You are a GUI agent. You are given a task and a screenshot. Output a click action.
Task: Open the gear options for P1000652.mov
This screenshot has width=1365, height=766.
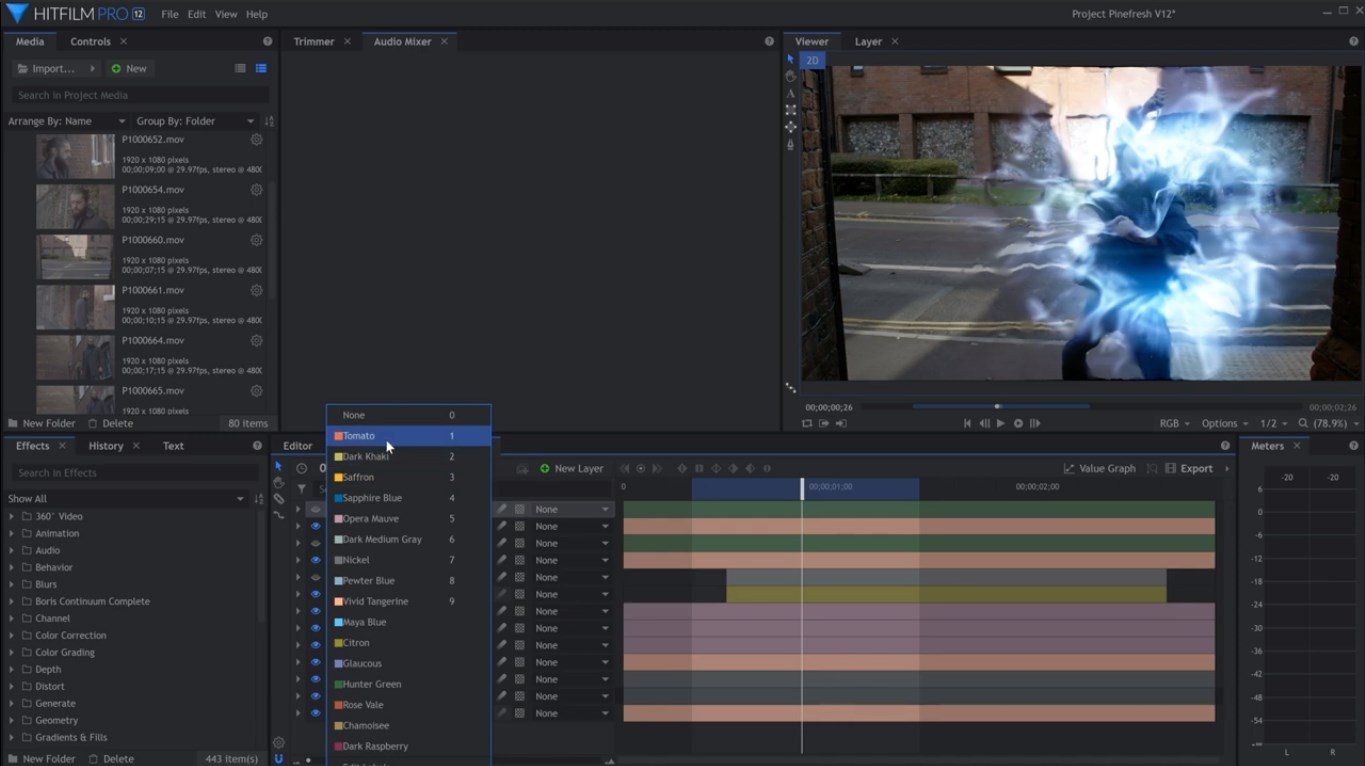[x=256, y=140]
